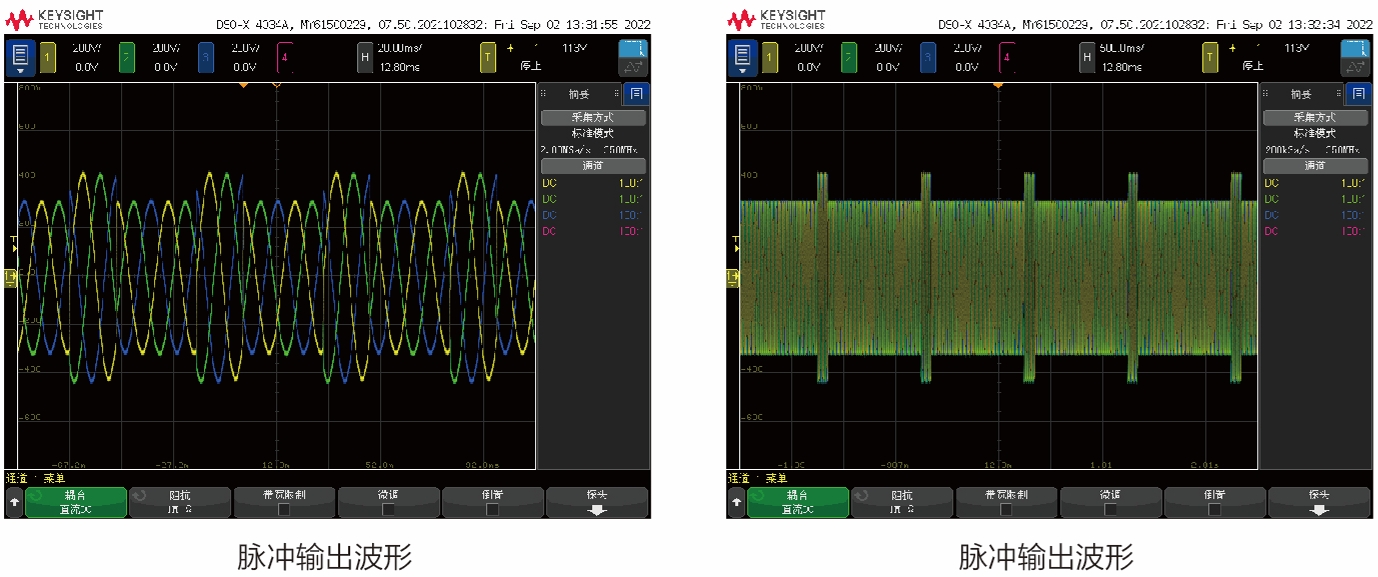Expand the 探头 softkey on the right scope

click(1319, 502)
